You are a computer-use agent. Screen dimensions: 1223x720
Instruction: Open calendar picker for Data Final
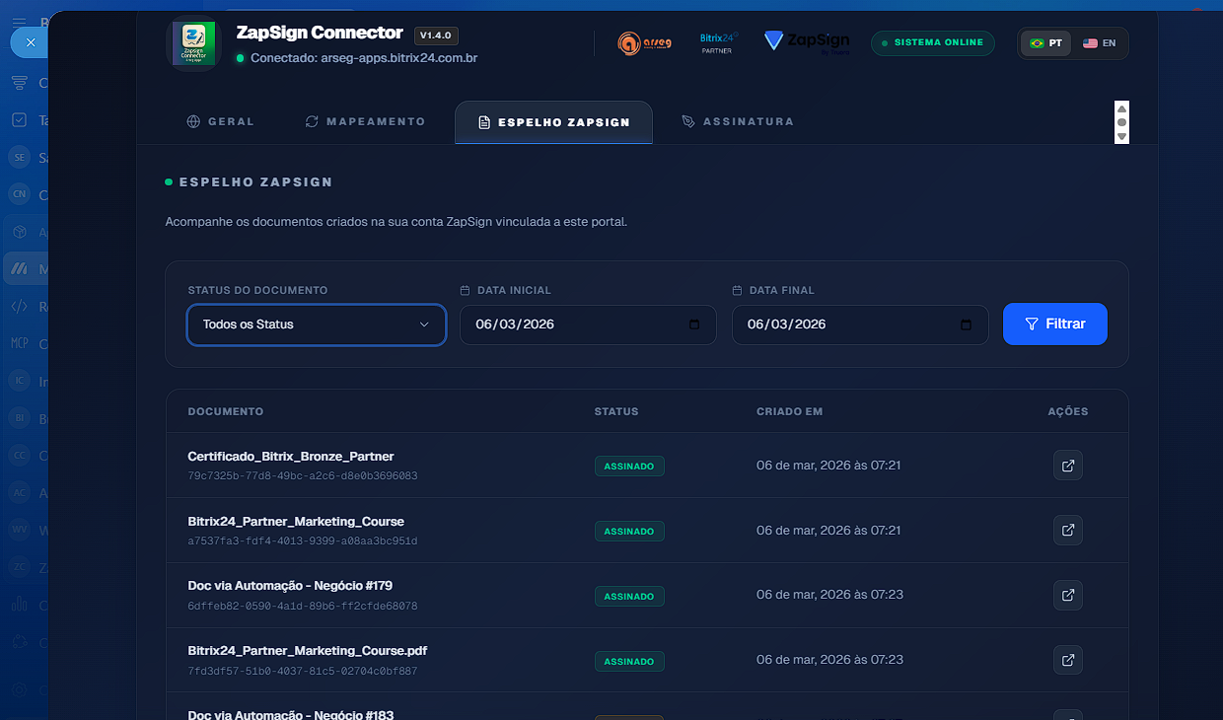(x=966, y=325)
